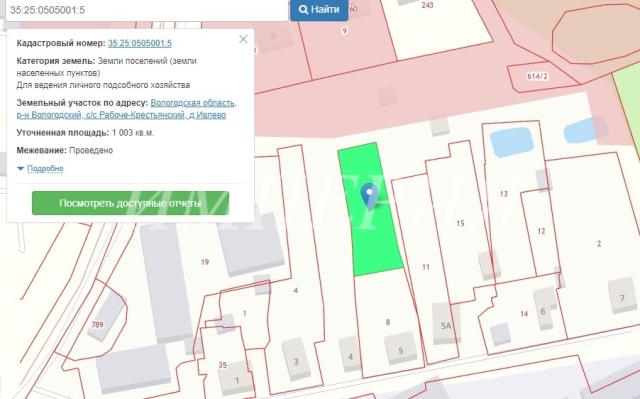
Task: Close the cadastral info popup
Action: (243, 39)
